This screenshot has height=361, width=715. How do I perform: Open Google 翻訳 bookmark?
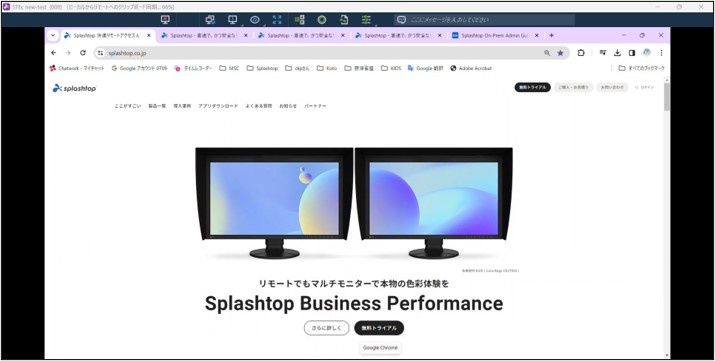(425, 68)
